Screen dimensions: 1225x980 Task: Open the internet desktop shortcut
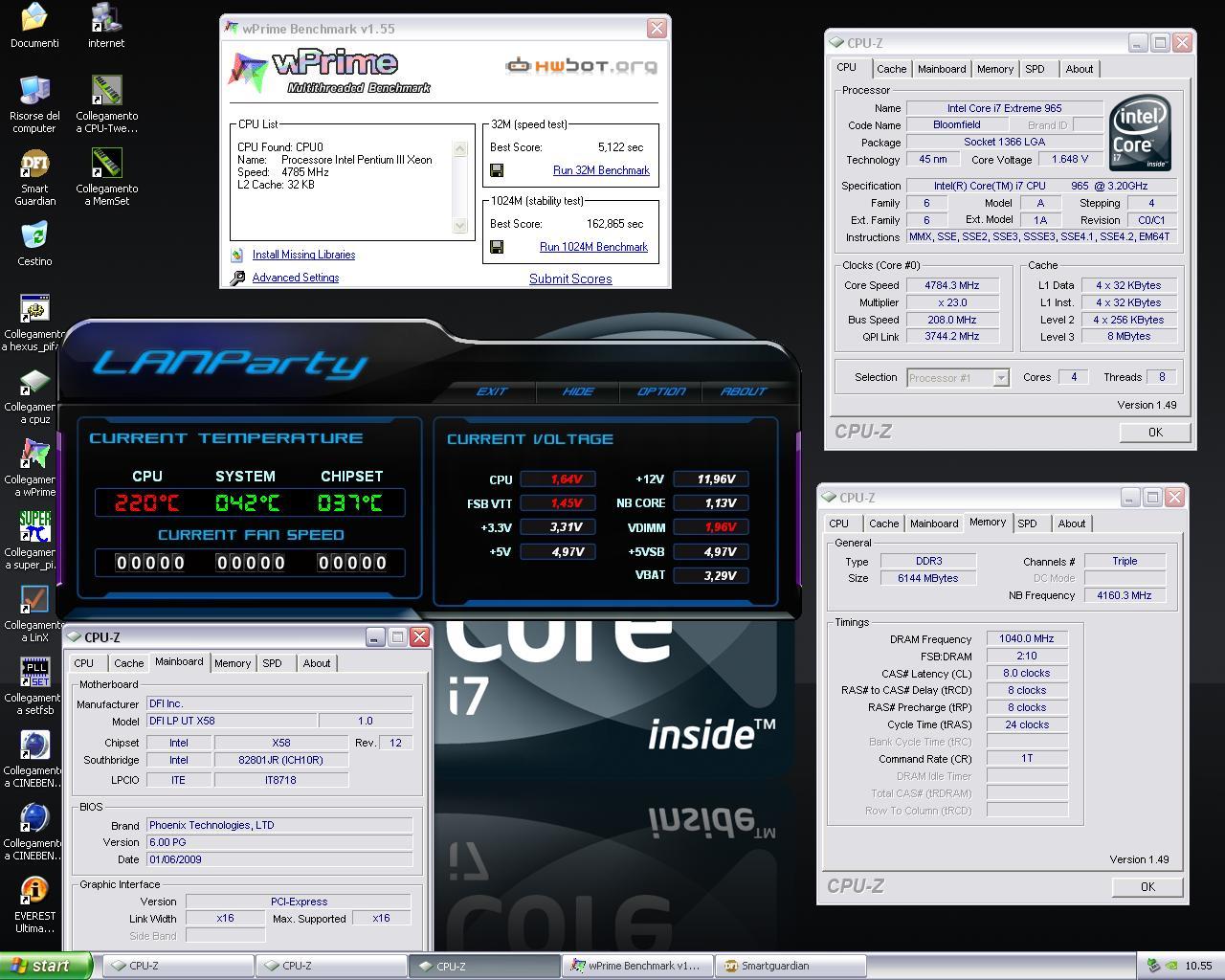106,18
